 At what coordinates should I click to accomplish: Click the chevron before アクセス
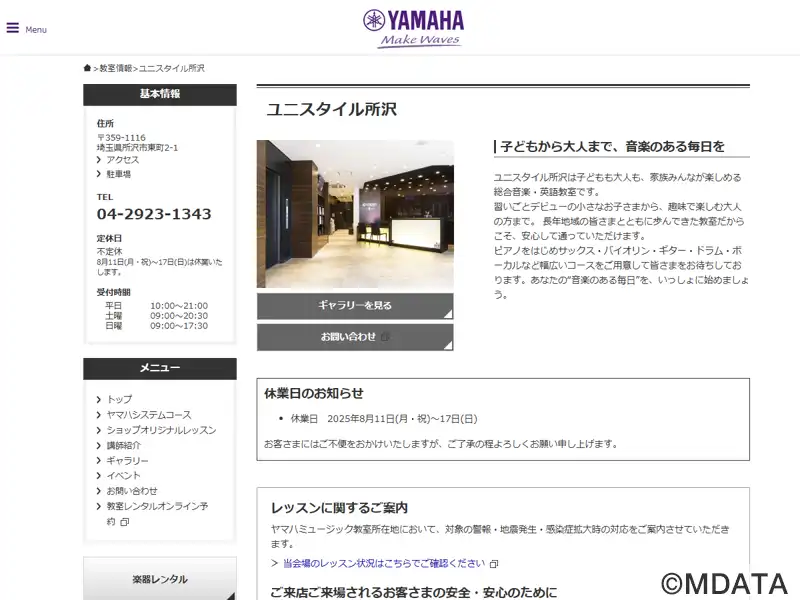(x=99, y=160)
